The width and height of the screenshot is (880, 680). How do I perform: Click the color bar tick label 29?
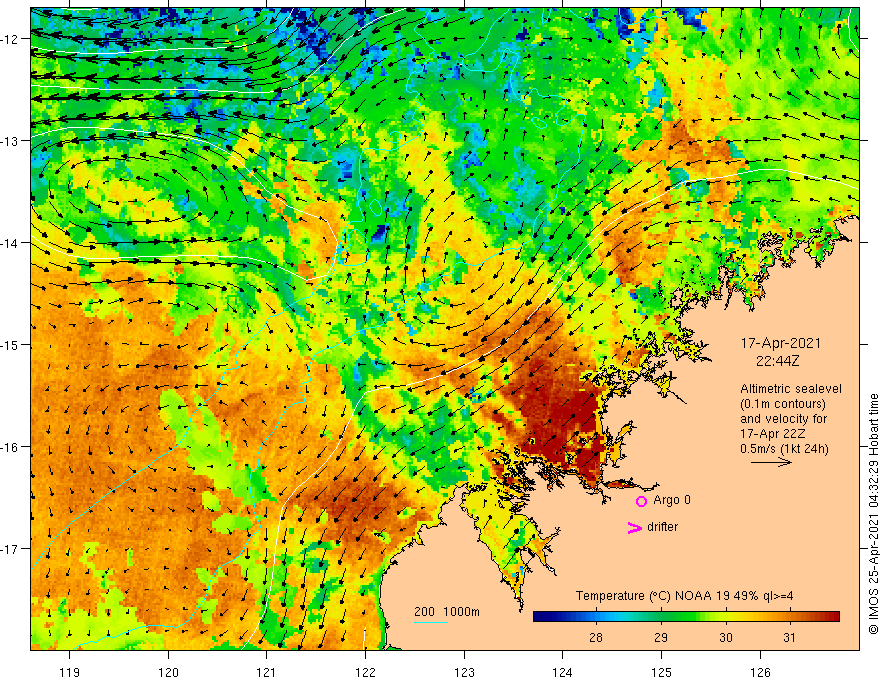click(x=661, y=638)
